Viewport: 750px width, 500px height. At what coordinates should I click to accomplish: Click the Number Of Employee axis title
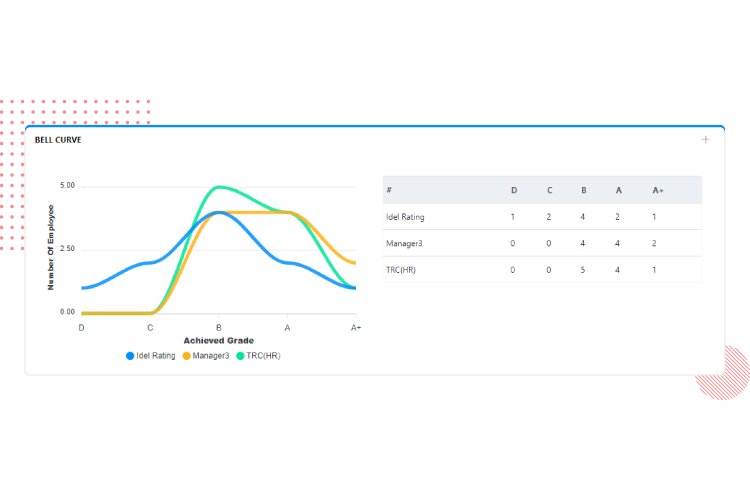click(x=51, y=247)
